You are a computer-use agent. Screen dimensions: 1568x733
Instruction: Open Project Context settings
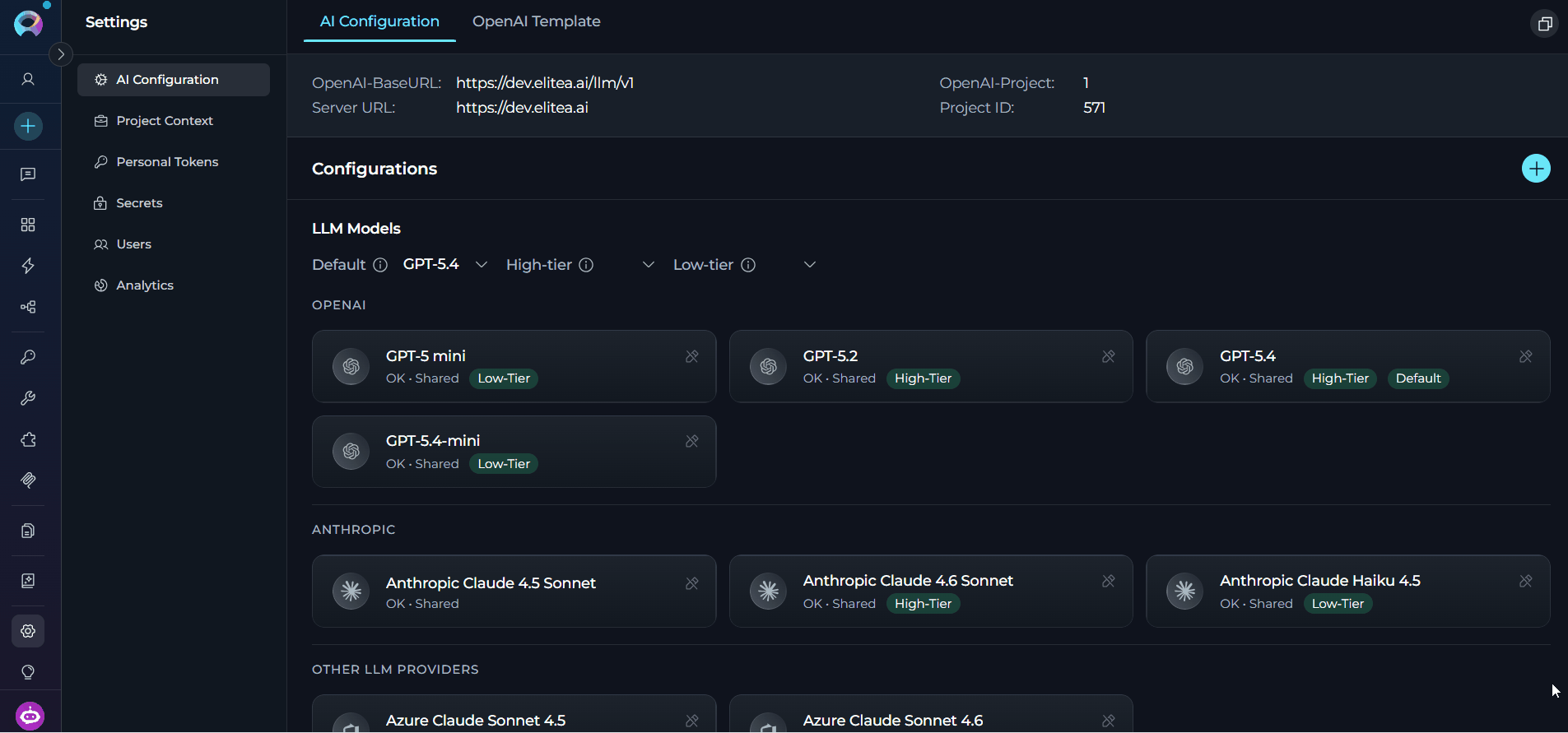pyautogui.click(x=174, y=121)
